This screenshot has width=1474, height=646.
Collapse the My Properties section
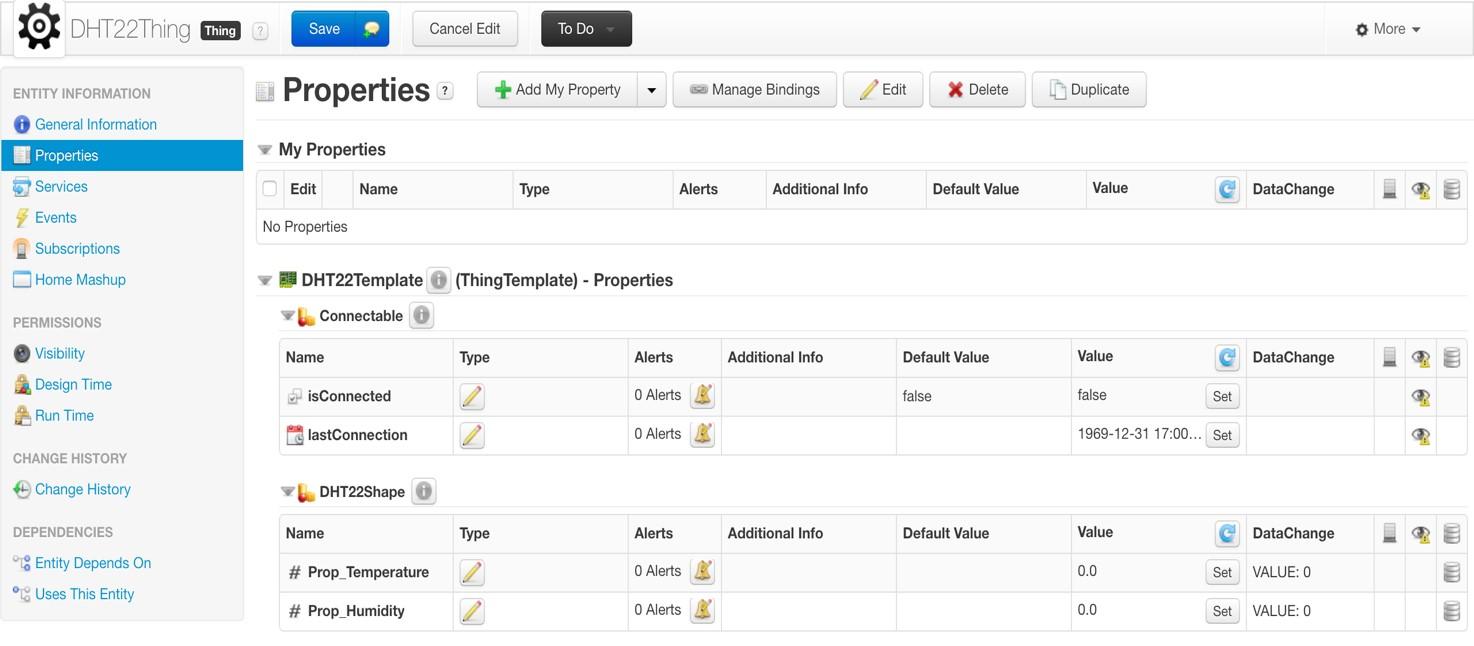tap(265, 150)
